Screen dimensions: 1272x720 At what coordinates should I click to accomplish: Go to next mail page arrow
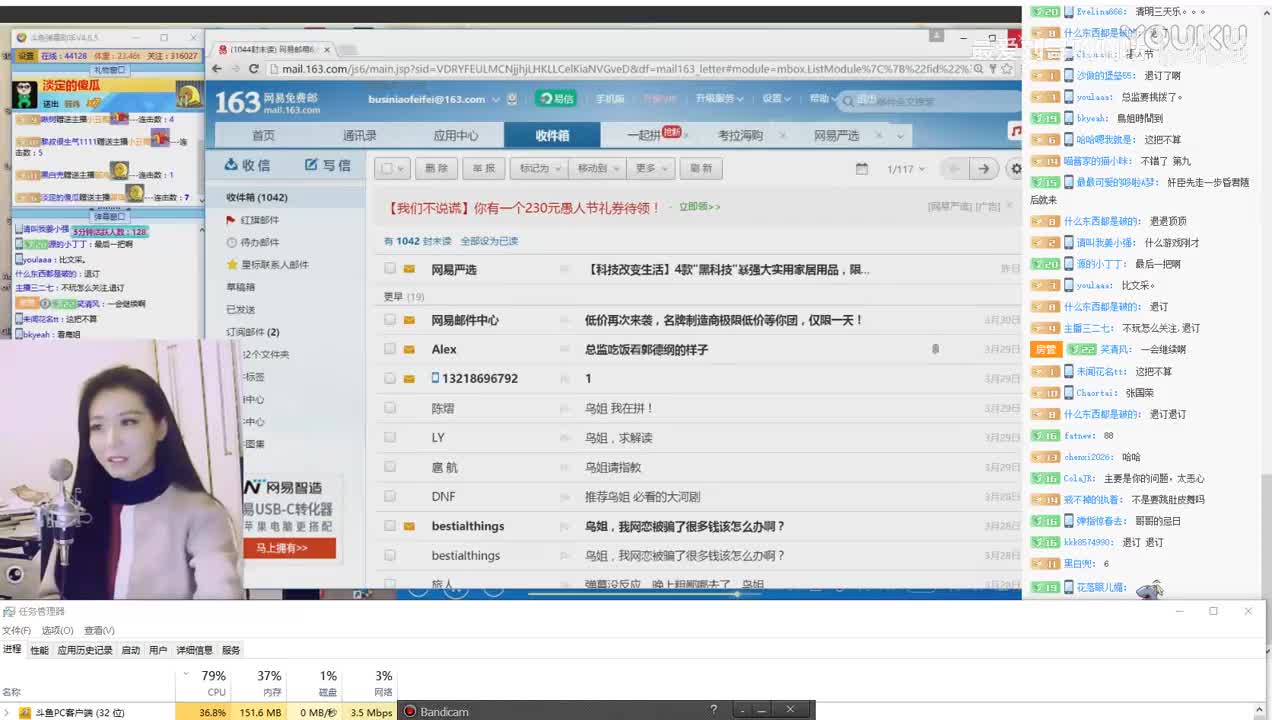[x=984, y=169]
